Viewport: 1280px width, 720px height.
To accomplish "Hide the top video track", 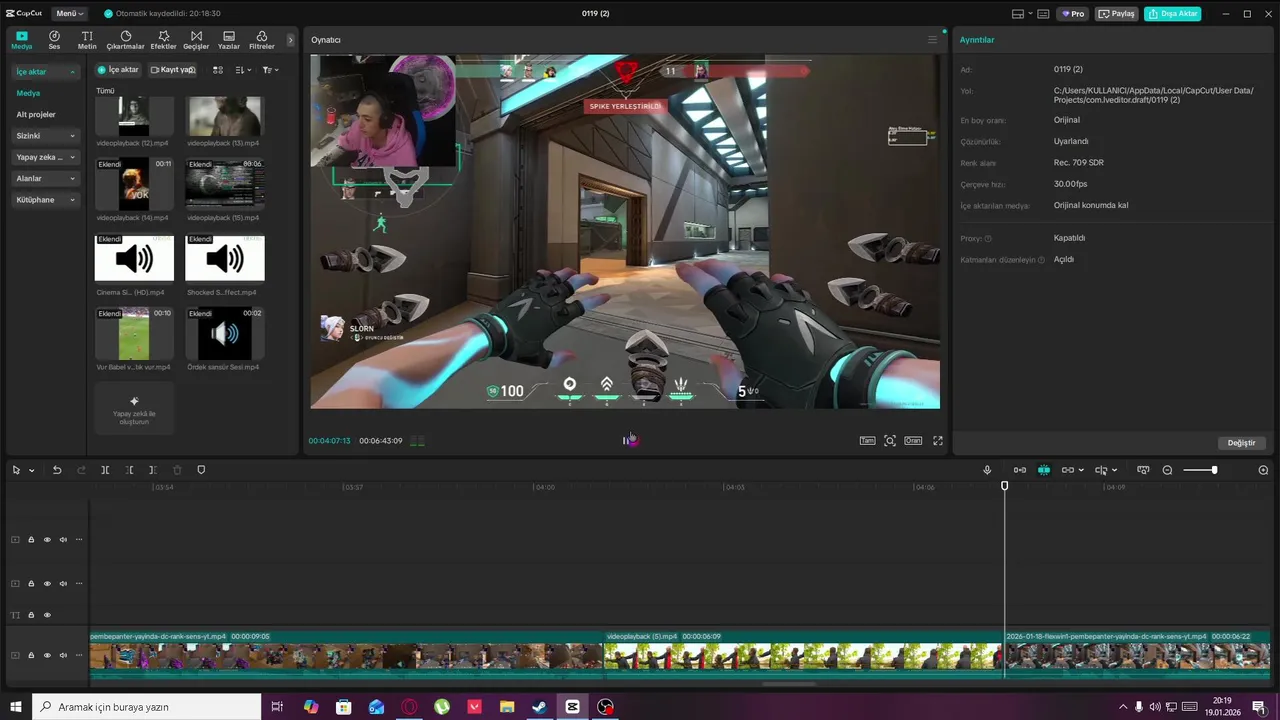I will coord(47,540).
